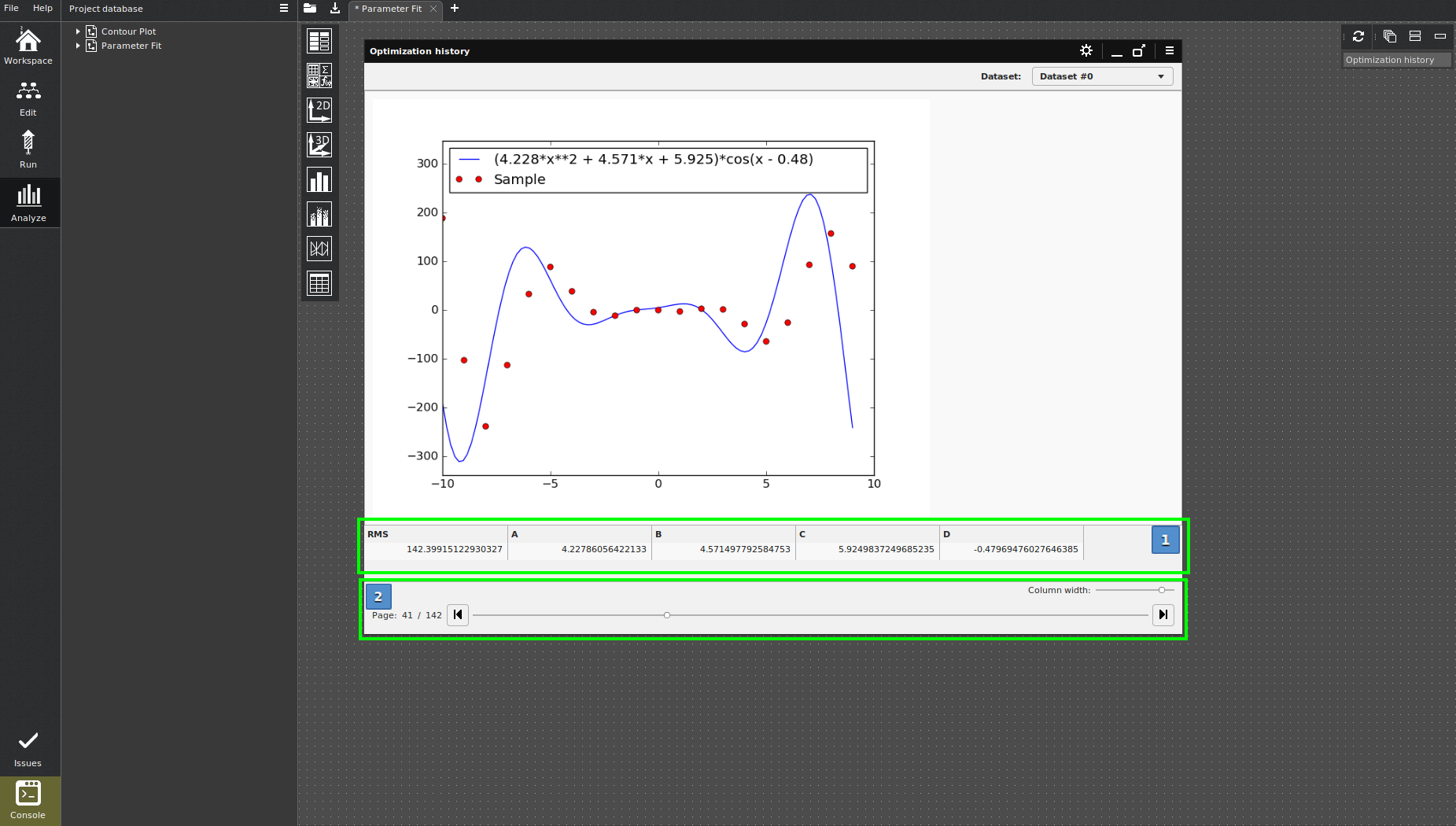Expand the Parameter Fit tree node
The image size is (1456, 826).
78,46
